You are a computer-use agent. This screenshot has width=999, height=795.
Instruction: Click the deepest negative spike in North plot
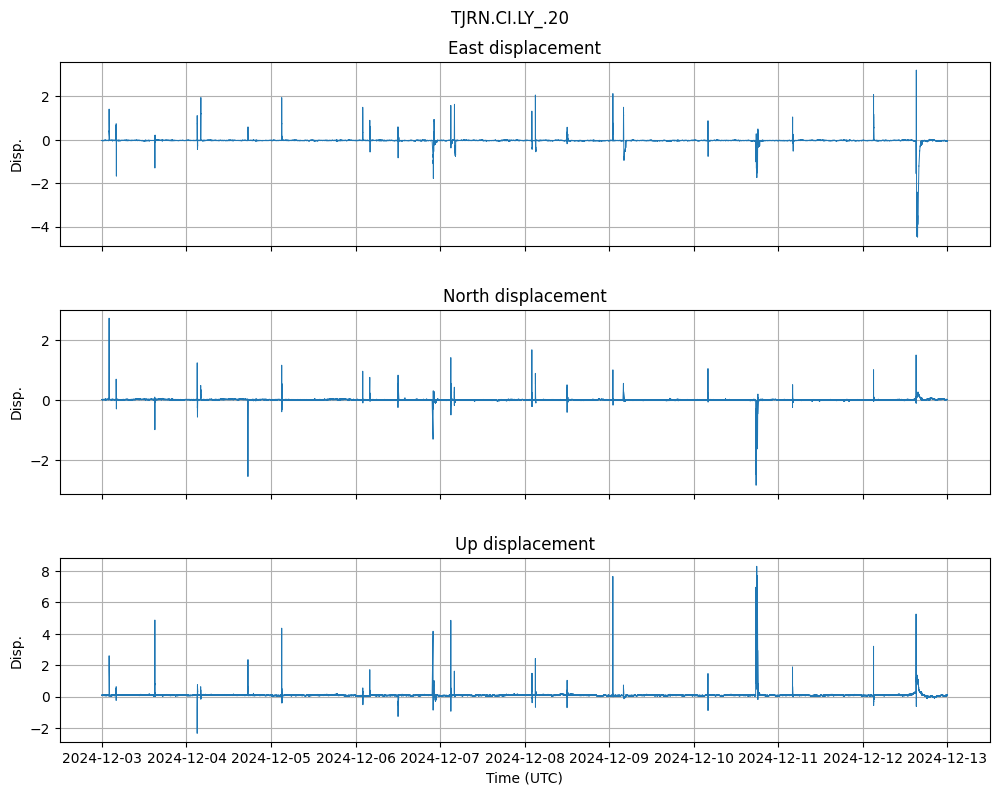(756, 485)
